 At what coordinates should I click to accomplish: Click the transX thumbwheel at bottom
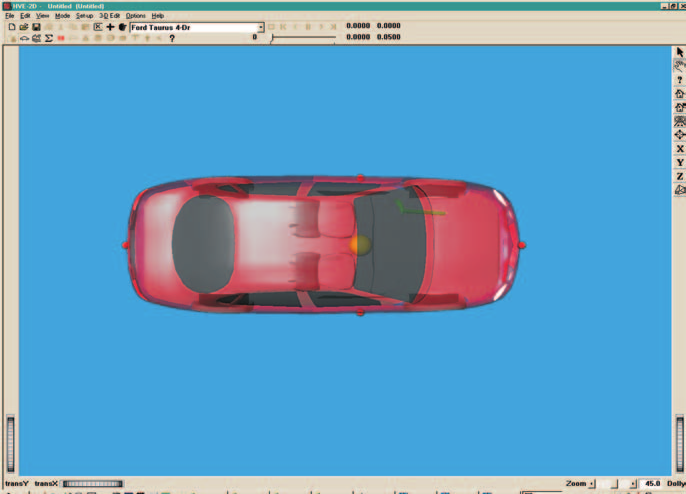pyautogui.click(x=93, y=483)
